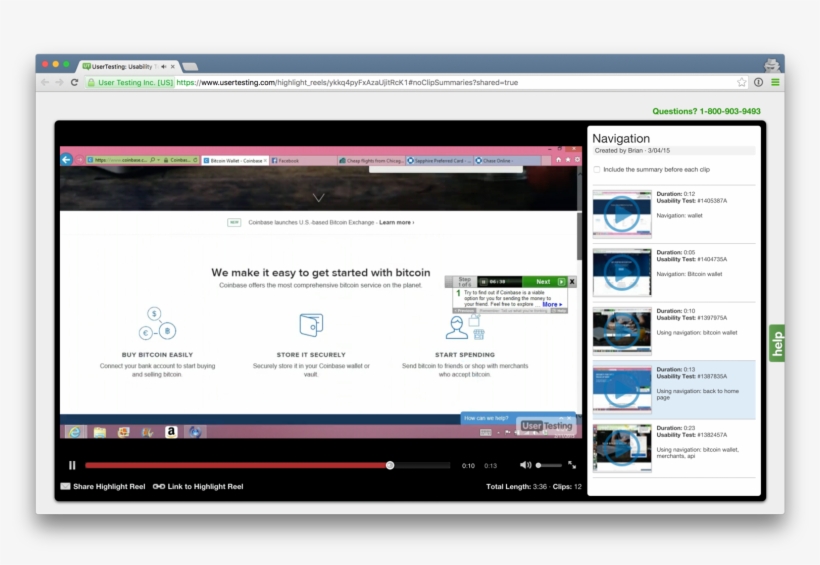Open the Chrome hamburger menu
The height and width of the screenshot is (565, 820).
point(775,82)
